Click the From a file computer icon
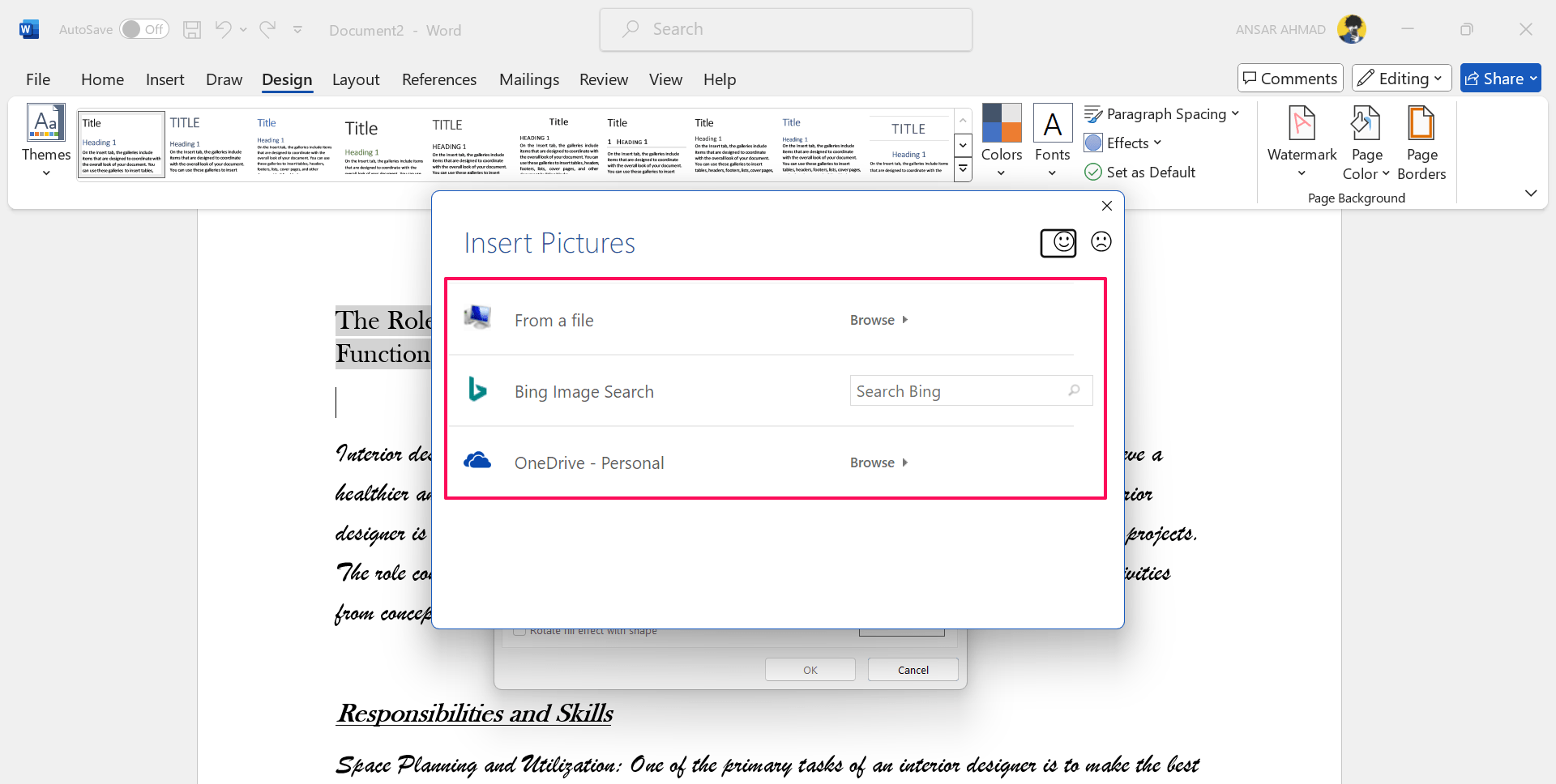The image size is (1556, 784). [477, 318]
